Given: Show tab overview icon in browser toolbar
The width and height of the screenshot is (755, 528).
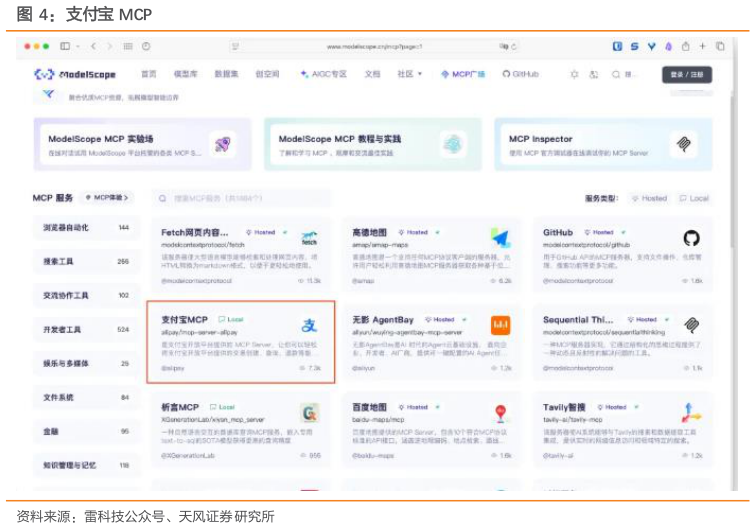Looking at the screenshot, I should (x=720, y=46).
